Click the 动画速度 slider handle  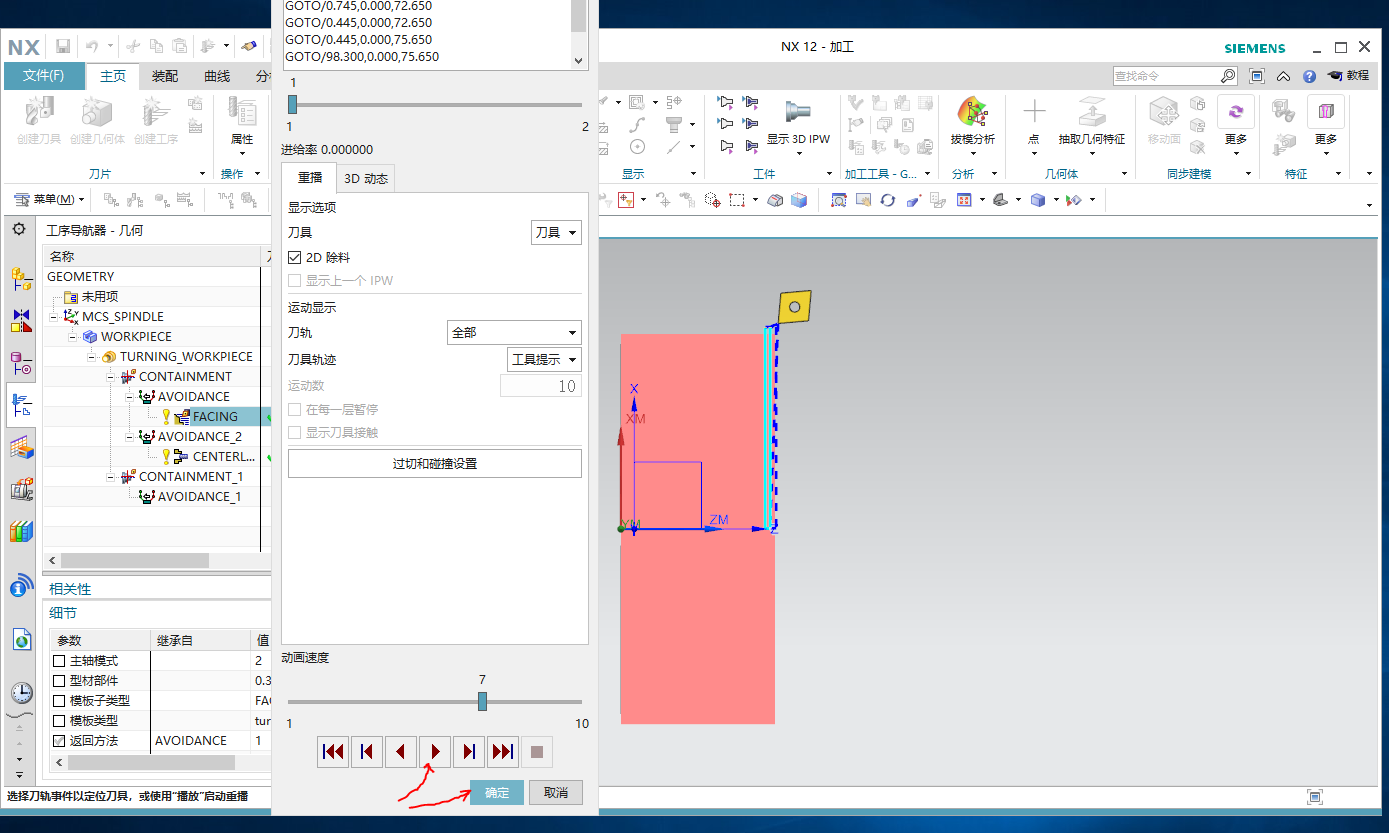pos(482,701)
